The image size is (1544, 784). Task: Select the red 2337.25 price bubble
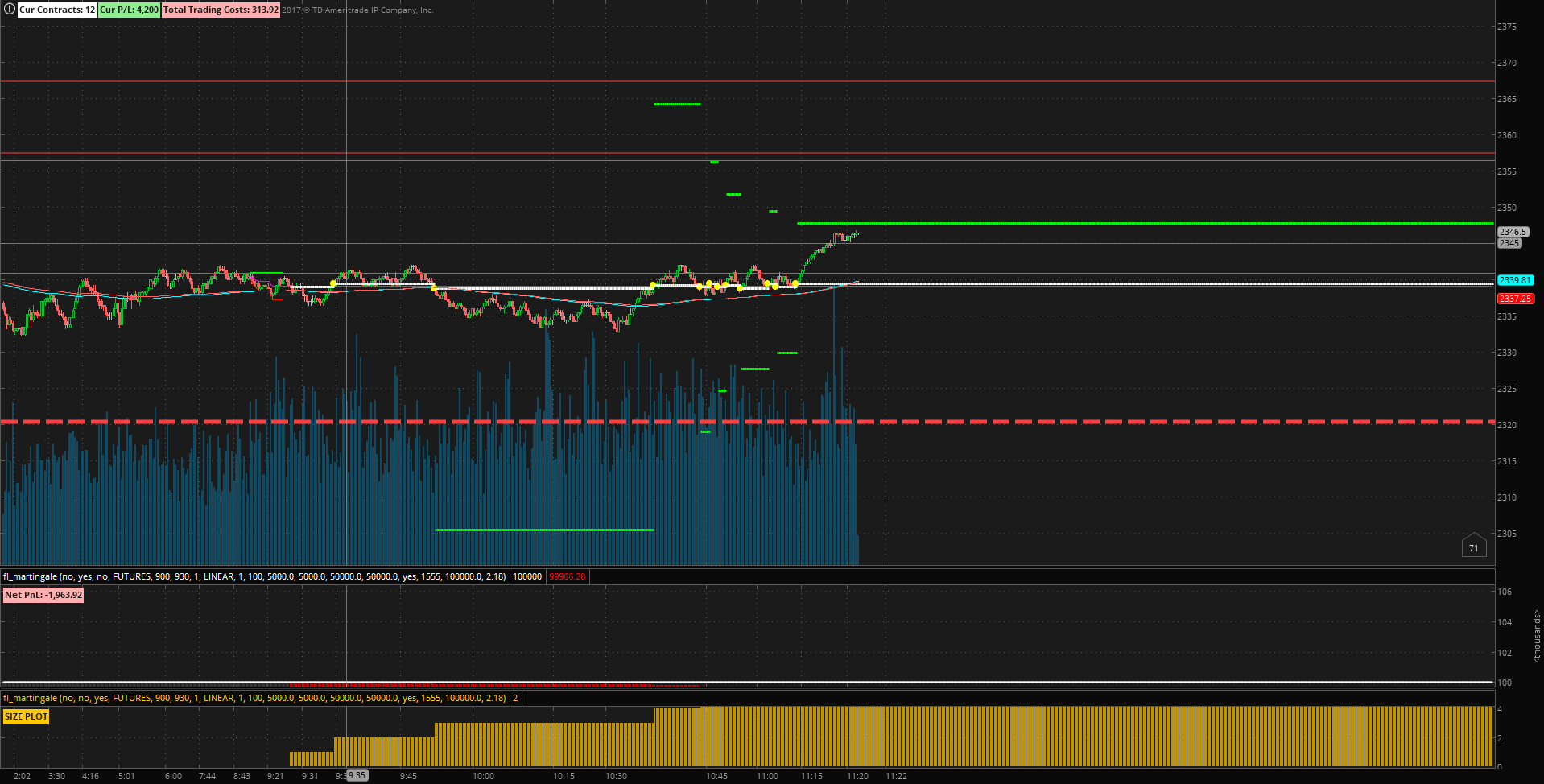pos(1515,299)
